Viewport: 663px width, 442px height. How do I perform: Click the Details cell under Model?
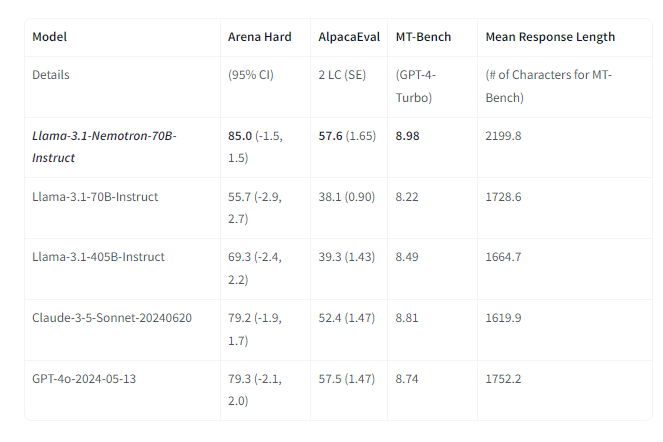pyautogui.click(x=51, y=75)
